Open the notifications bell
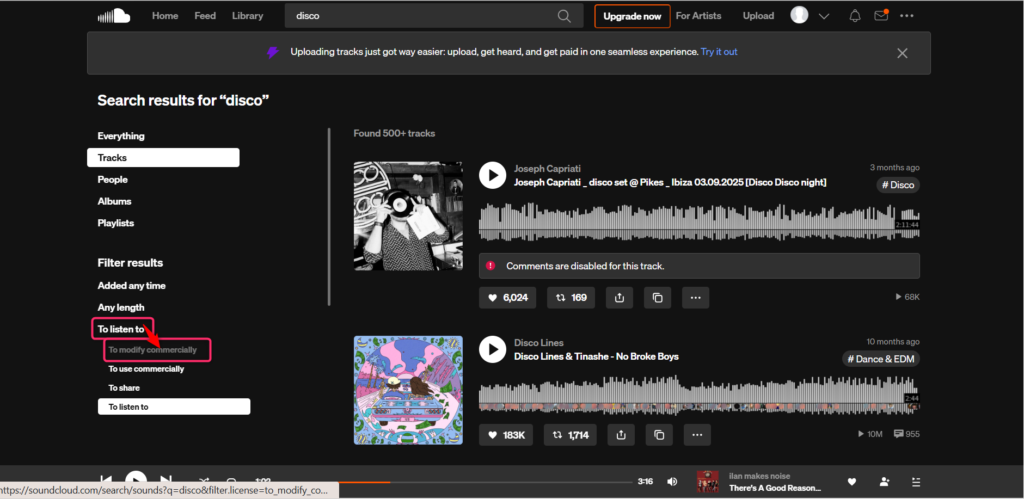Screen dimensions: 1024x499 855,16
